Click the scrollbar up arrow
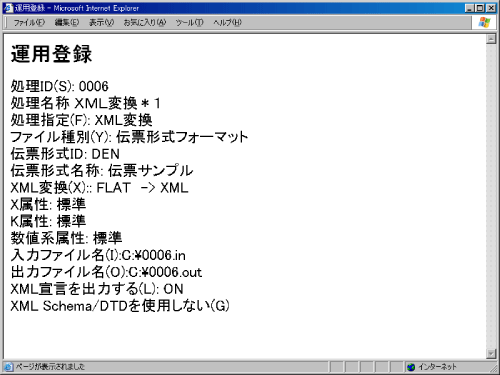This screenshot has height=375, width=500. click(x=491, y=39)
